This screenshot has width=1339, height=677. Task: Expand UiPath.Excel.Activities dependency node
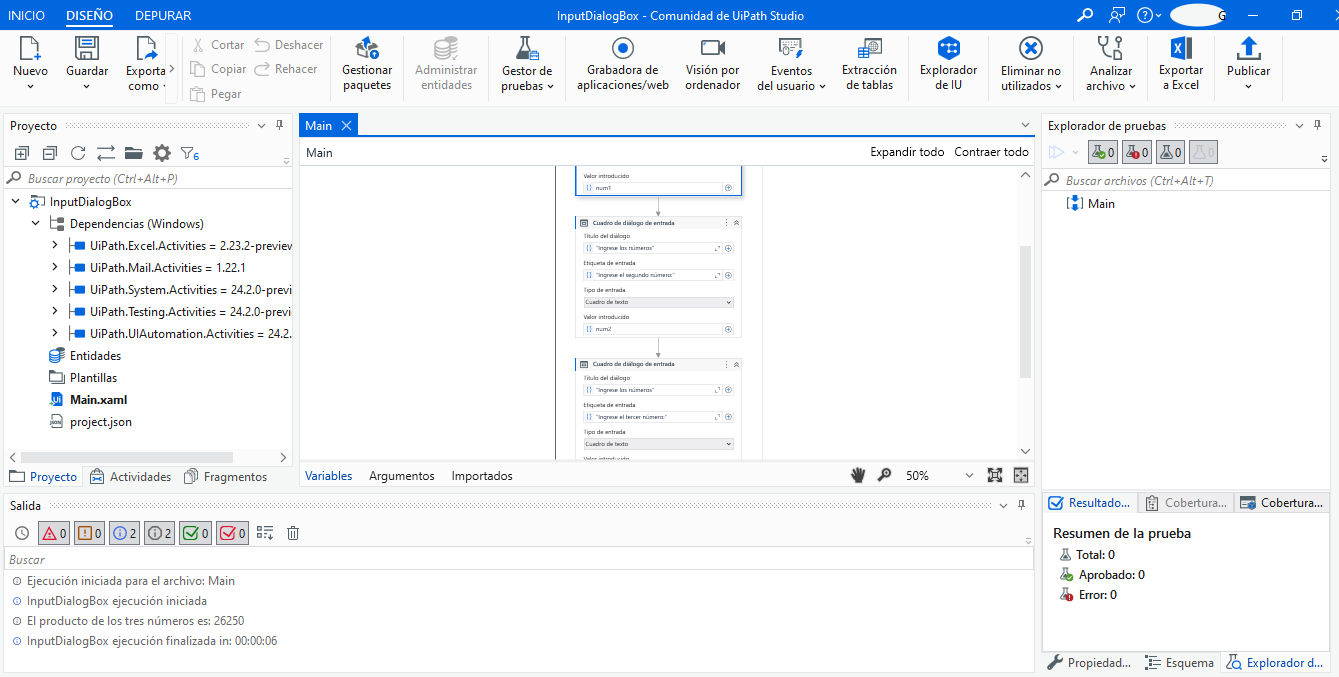point(55,245)
